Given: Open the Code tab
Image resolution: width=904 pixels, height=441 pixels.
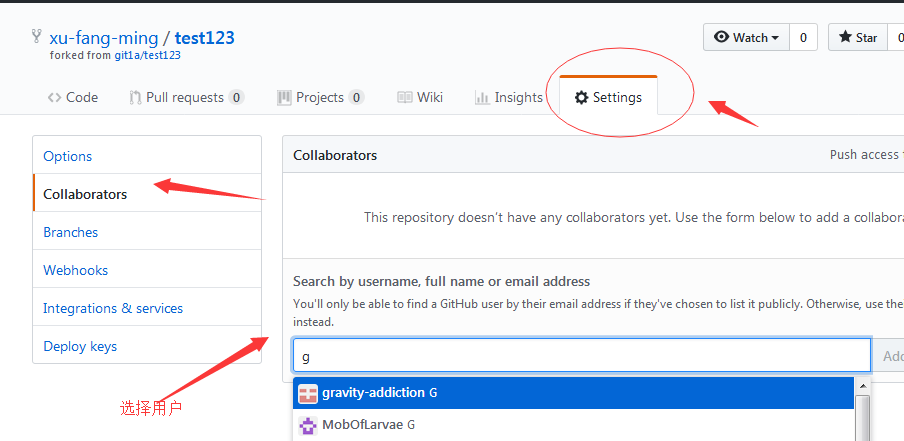Looking at the screenshot, I should point(72,97).
